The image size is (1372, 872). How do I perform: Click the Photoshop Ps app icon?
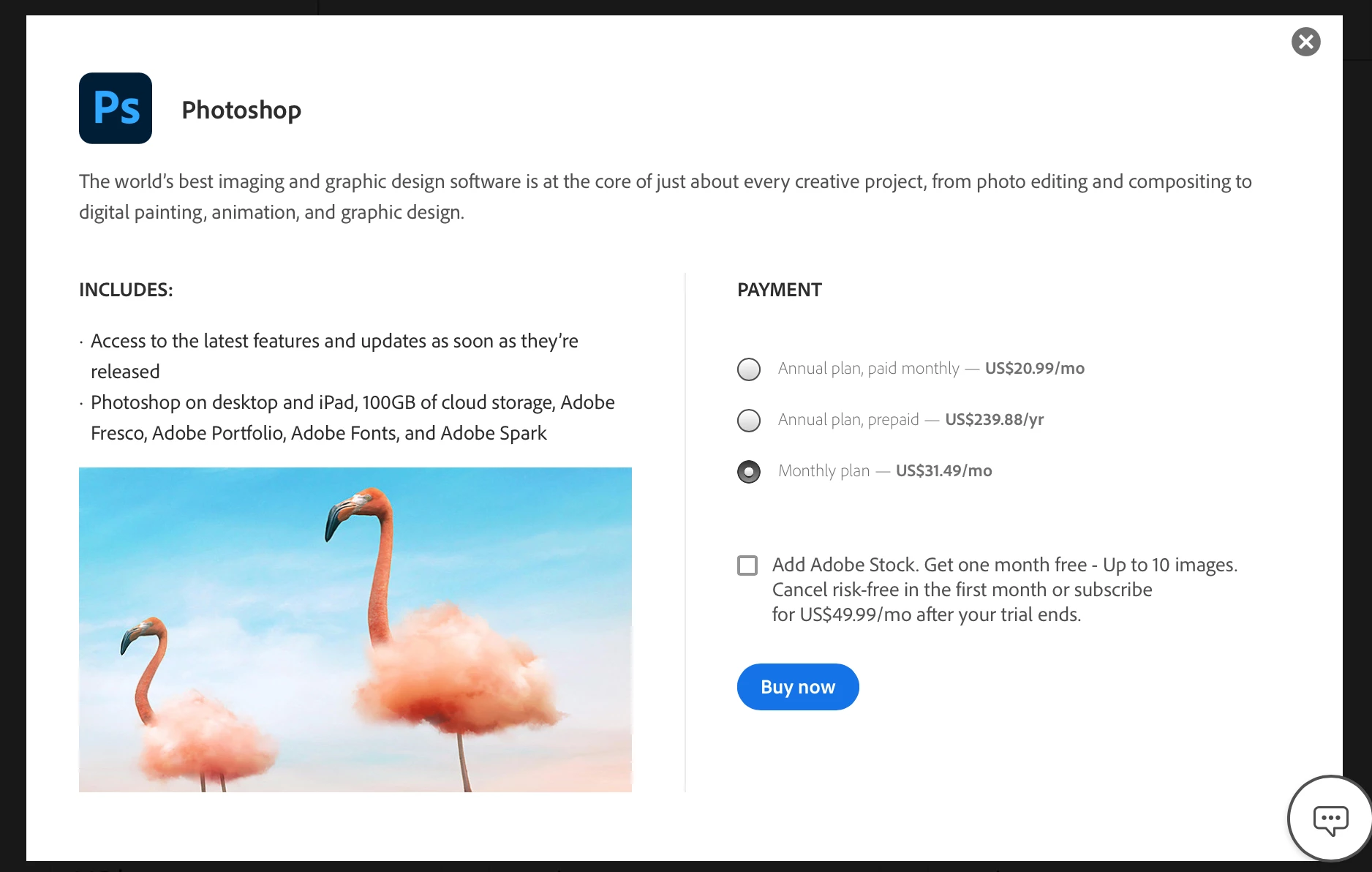[116, 108]
